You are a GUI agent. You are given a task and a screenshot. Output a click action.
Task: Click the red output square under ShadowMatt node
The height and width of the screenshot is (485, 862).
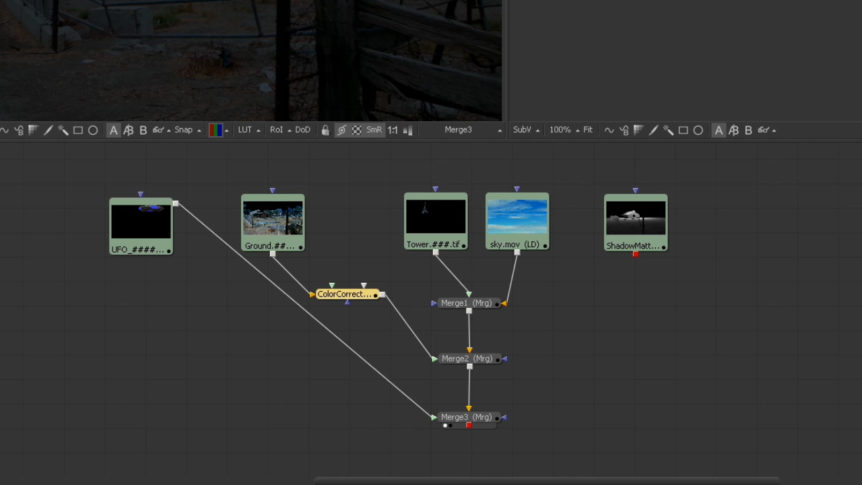click(x=636, y=254)
